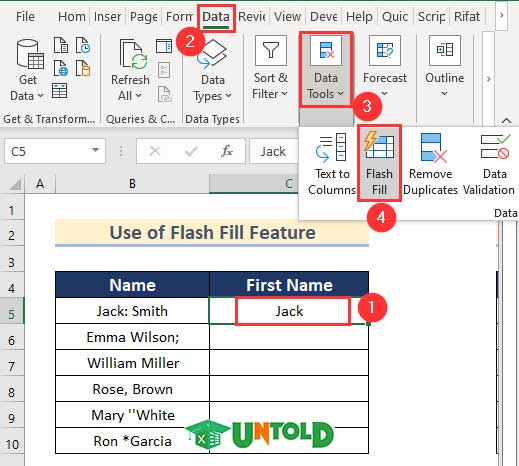Switch to the Review tab

point(252,16)
